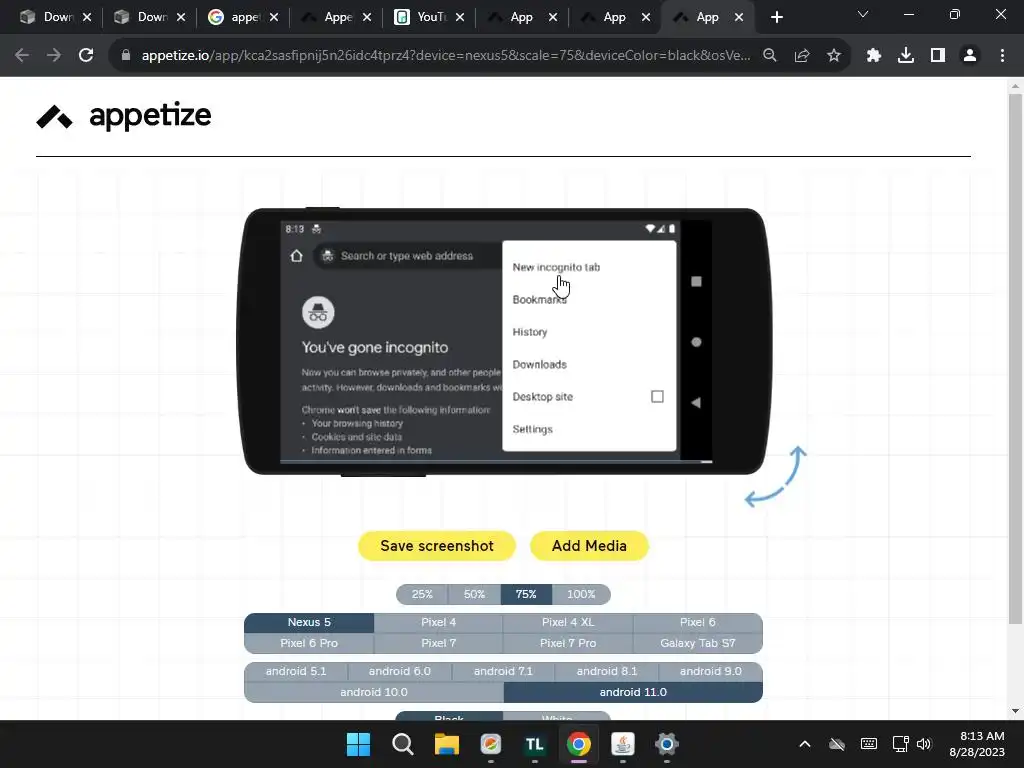Bookmark this tab with the star
This screenshot has height=768, width=1024.
[x=834, y=56]
